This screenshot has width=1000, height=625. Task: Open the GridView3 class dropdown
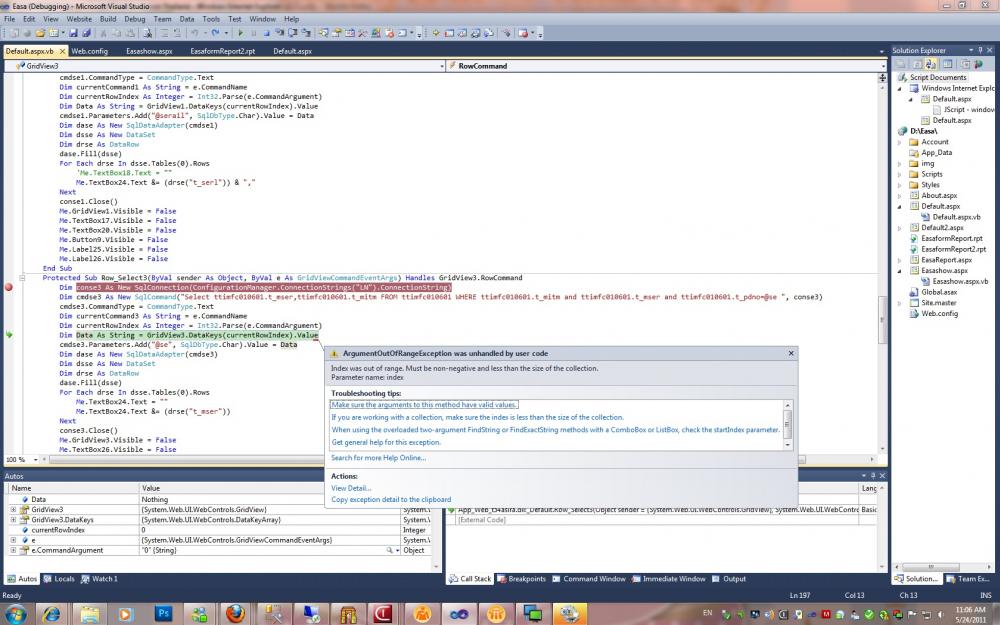pyautogui.click(x=441, y=66)
